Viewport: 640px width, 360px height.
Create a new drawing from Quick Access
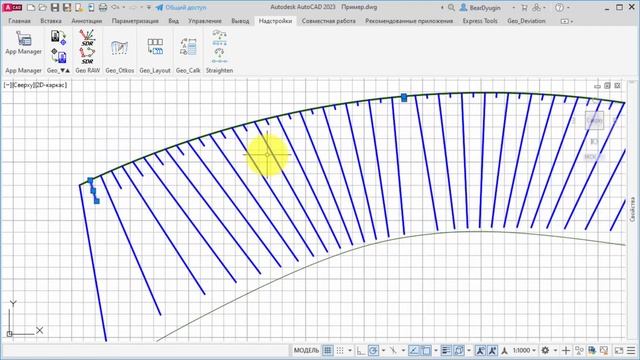click(x=31, y=7)
